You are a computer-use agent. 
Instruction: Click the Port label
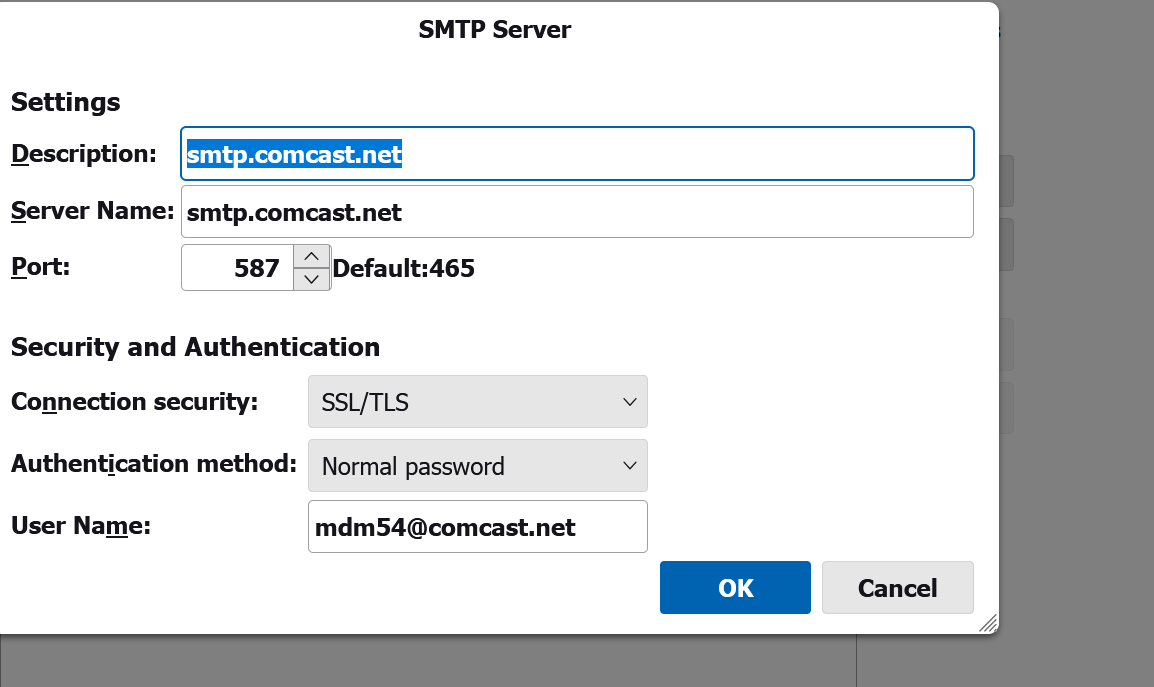coord(40,267)
